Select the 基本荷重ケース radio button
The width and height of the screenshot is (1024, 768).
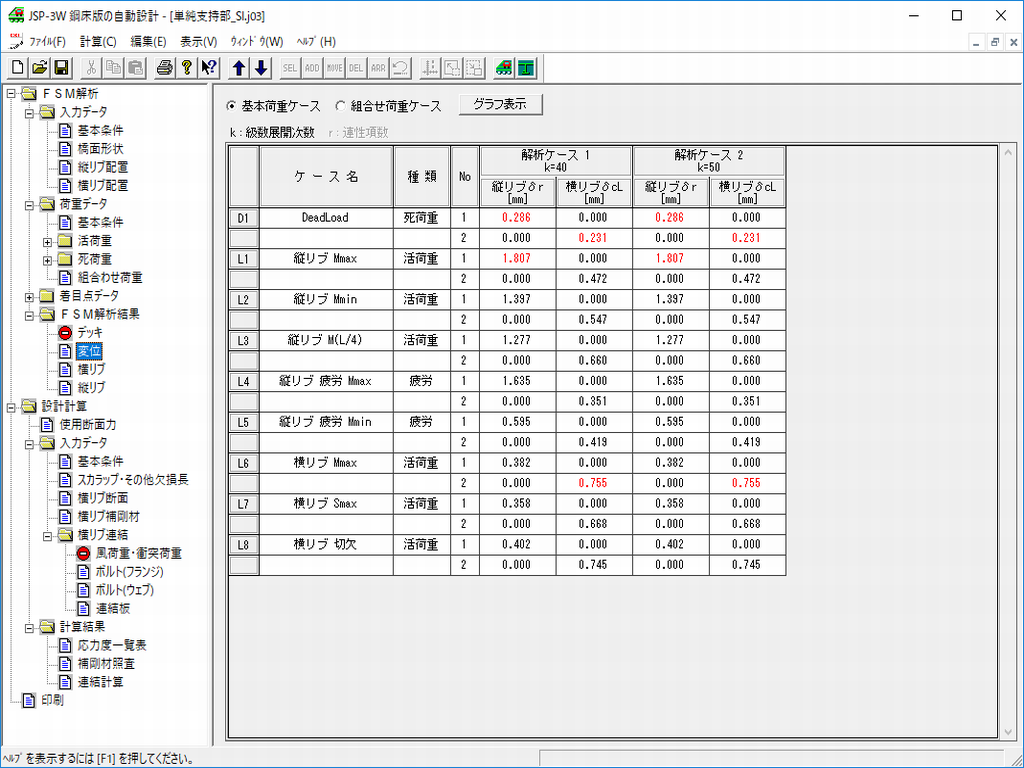(232, 105)
